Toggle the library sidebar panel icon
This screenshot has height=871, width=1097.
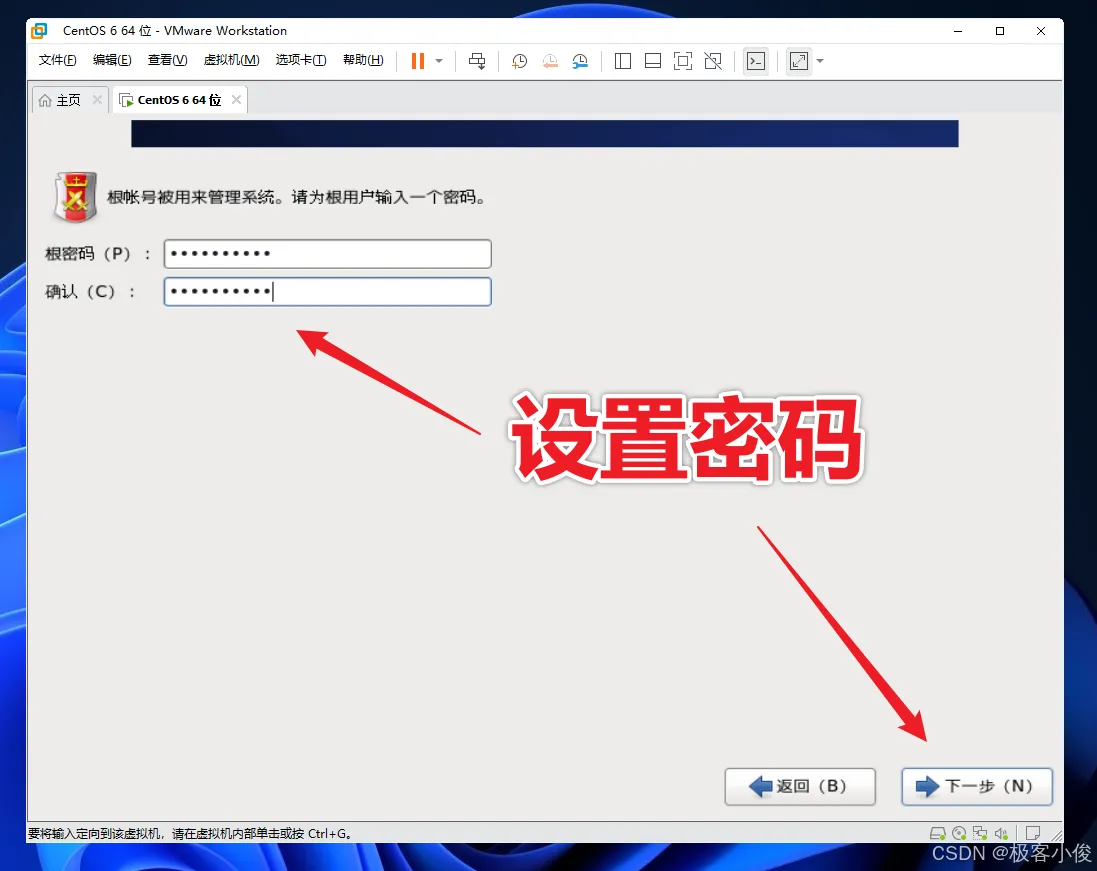[623, 61]
